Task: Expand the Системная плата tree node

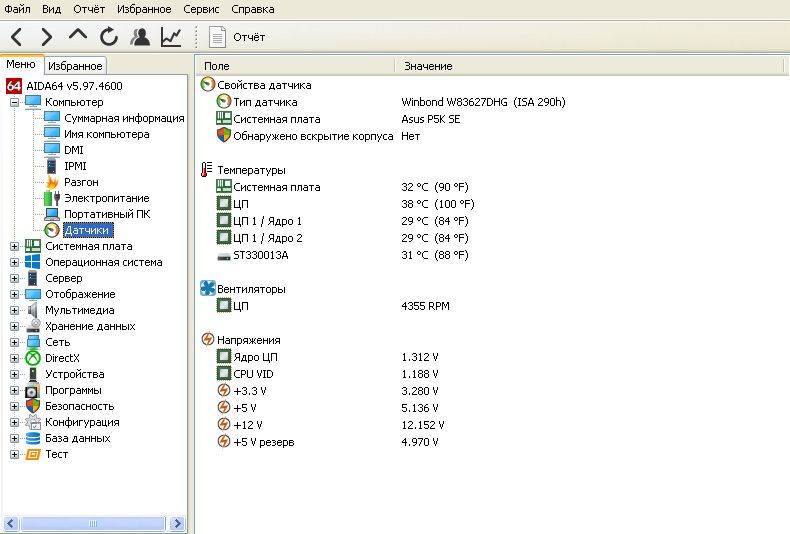Action: point(15,246)
